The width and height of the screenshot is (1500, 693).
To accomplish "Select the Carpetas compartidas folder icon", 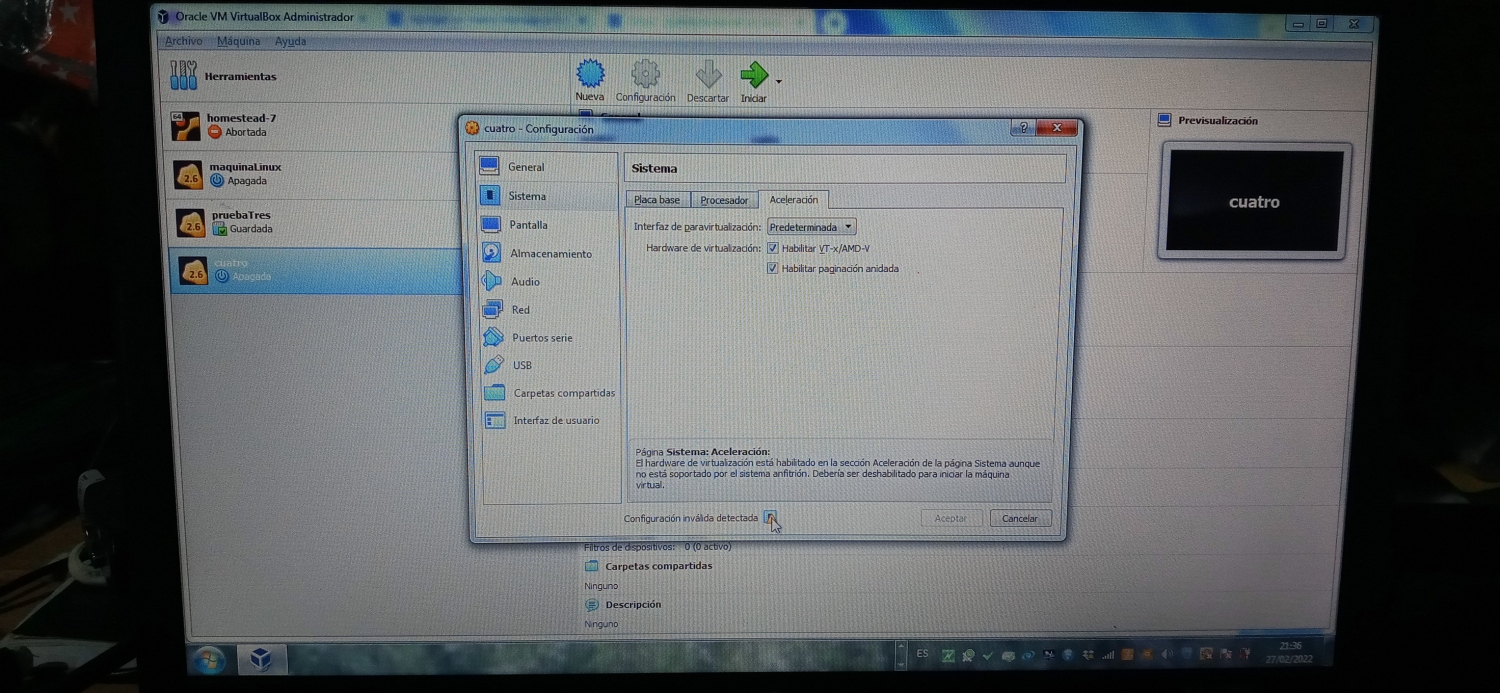I will coord(494,393).
